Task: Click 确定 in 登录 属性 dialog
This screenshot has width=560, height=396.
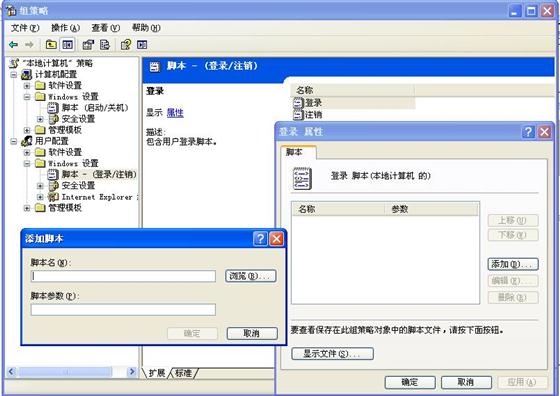Action: click(x=410, y=382)
